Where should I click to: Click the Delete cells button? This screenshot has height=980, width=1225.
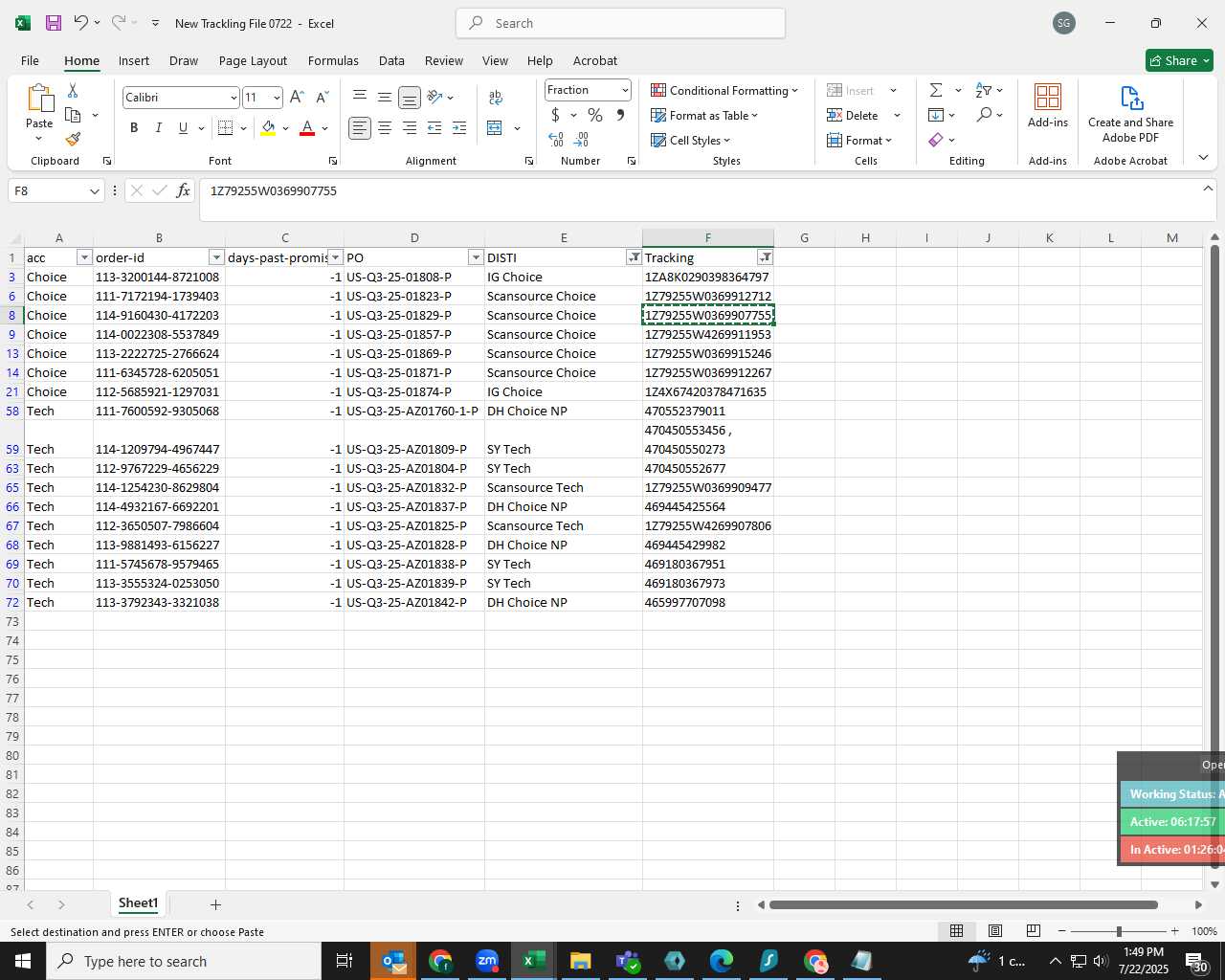tap(853, 115)
